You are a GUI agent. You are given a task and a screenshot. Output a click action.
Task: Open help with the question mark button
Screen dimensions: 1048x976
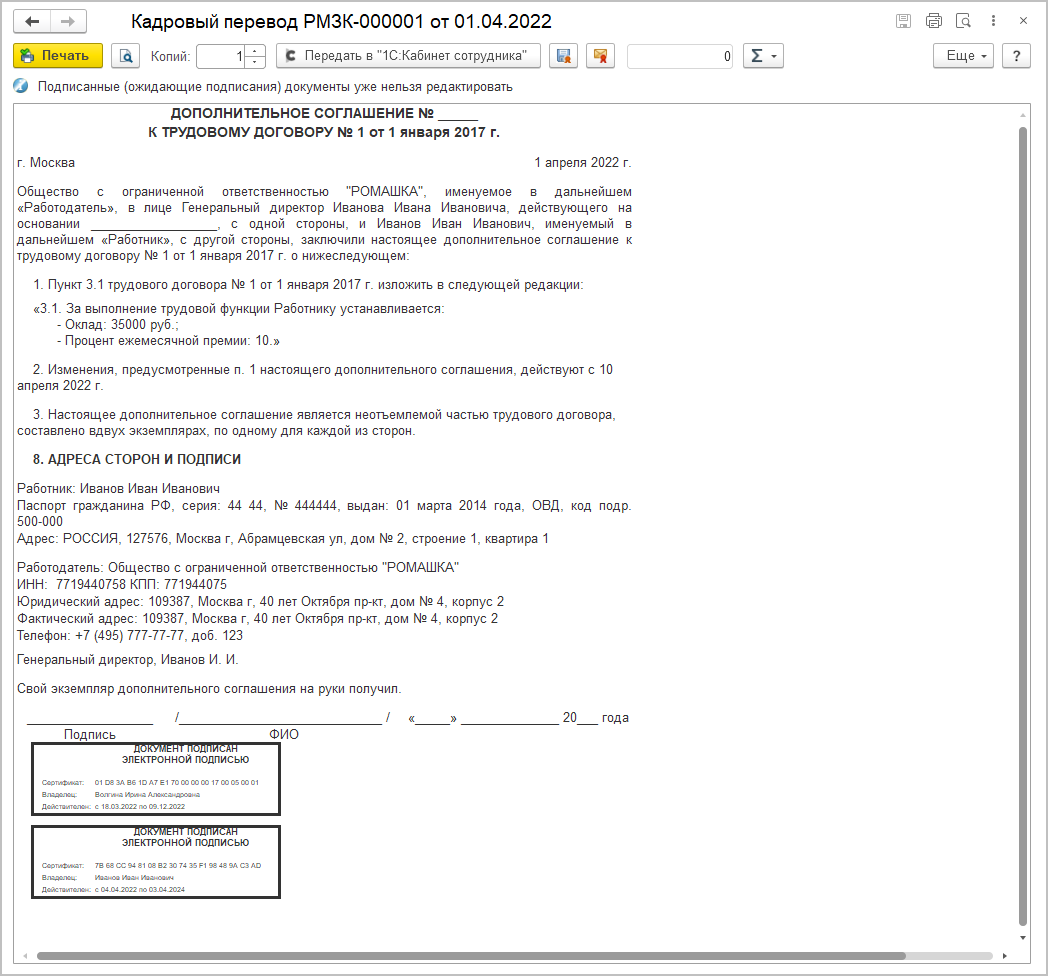(1017, 55)
